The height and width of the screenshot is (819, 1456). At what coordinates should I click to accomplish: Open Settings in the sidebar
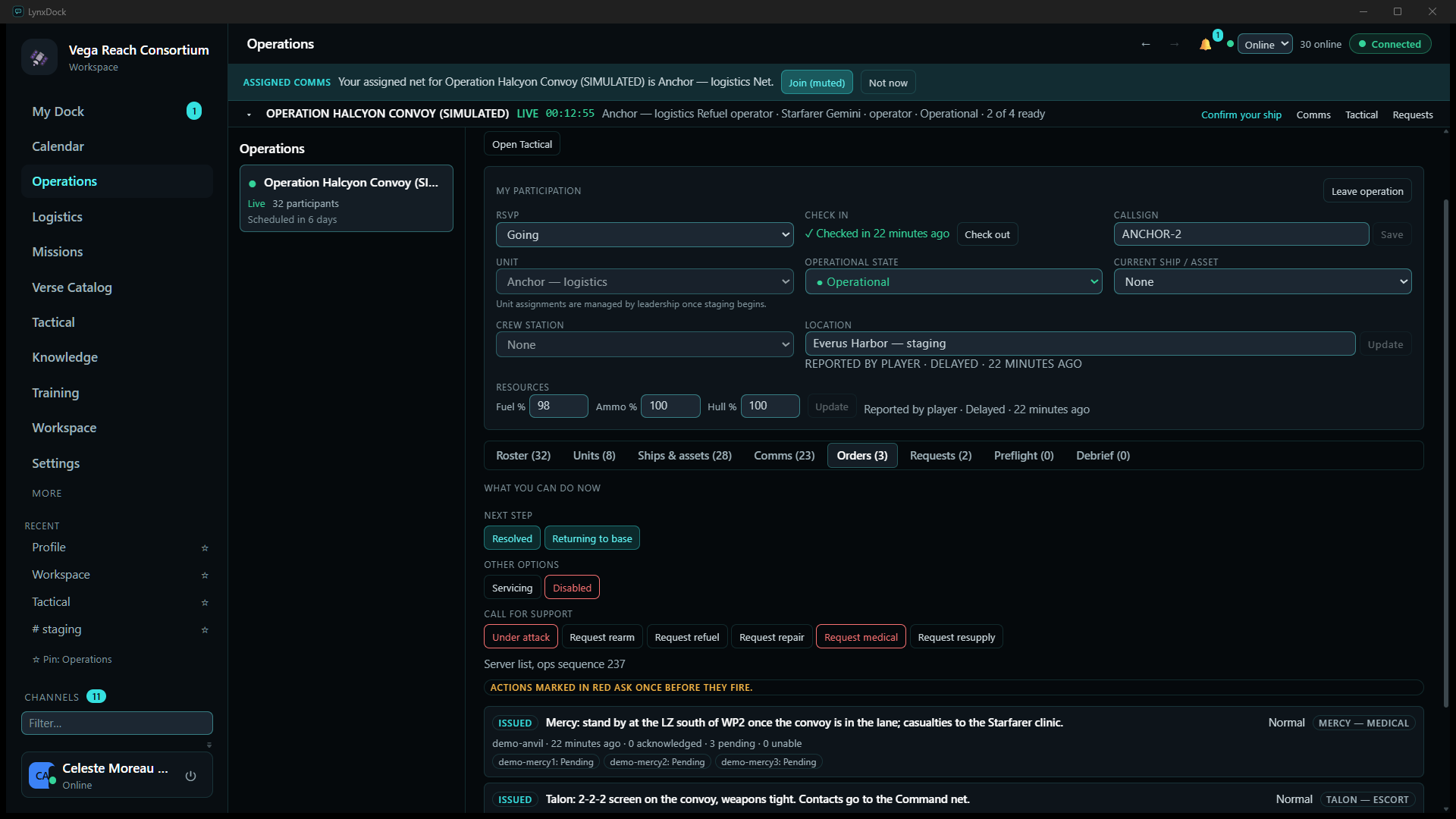[117, 463]
